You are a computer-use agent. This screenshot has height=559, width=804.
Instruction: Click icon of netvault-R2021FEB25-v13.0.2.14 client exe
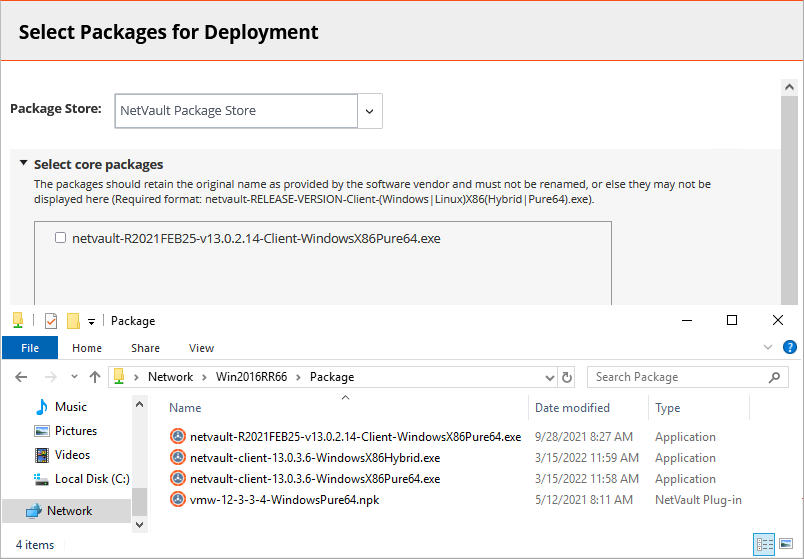click(x=177, y=436)
